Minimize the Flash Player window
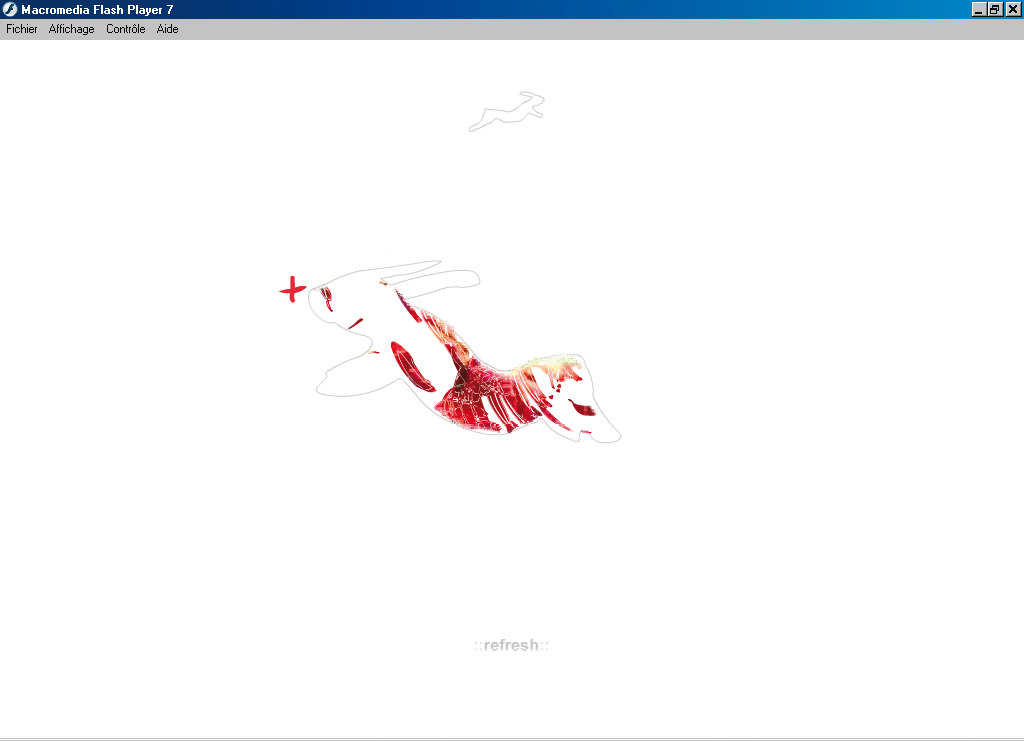The image size is (1024, 741). [978, 9]
